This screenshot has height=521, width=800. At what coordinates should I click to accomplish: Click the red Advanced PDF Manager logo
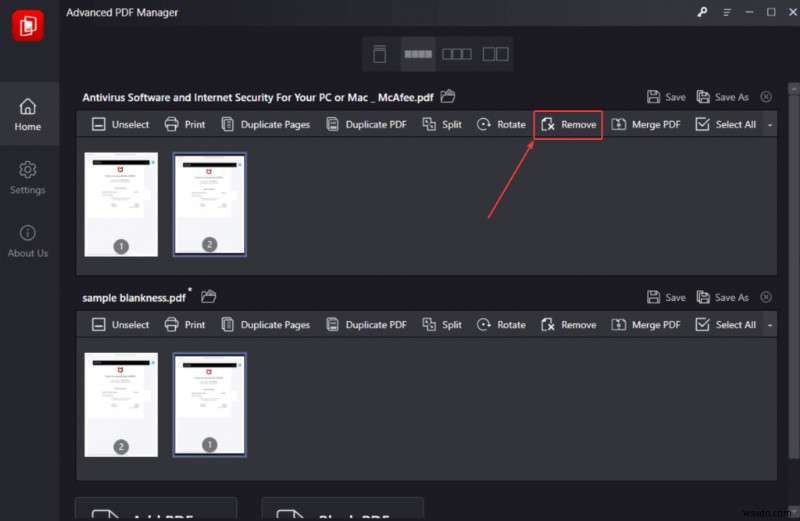coord(28,26)
